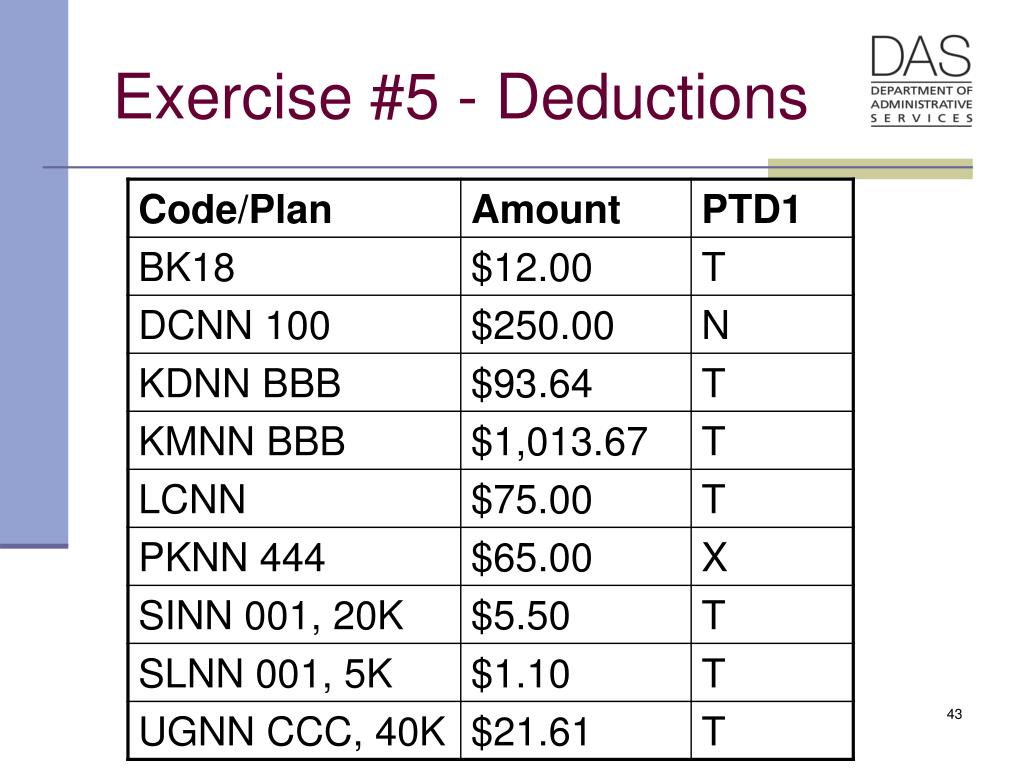Click the Code/Plan column header
Image resolution: width=1024 pixels, height=768 pixels.
point(295,209)
